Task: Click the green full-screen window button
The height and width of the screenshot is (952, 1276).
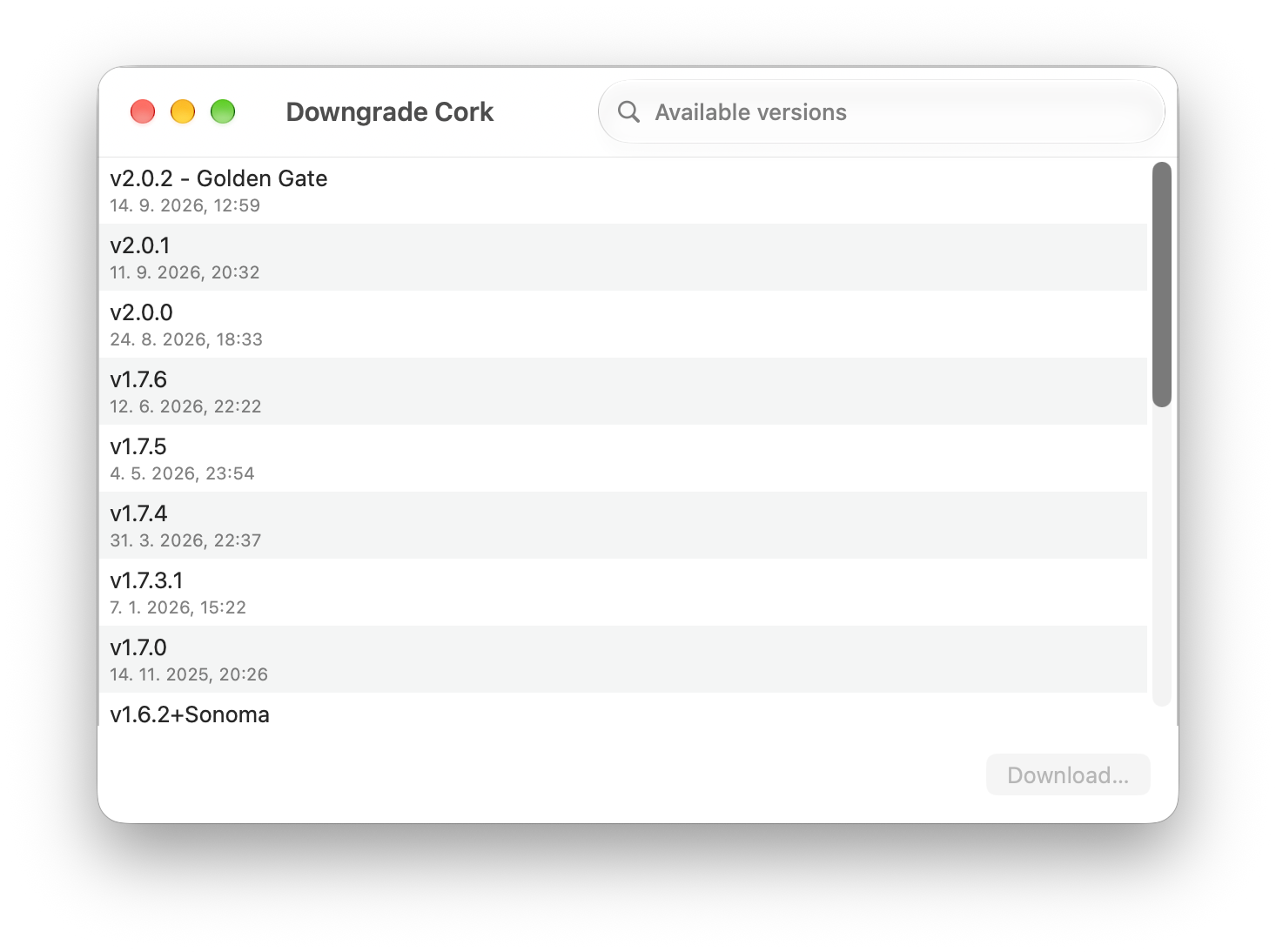Action: point(223,112)
